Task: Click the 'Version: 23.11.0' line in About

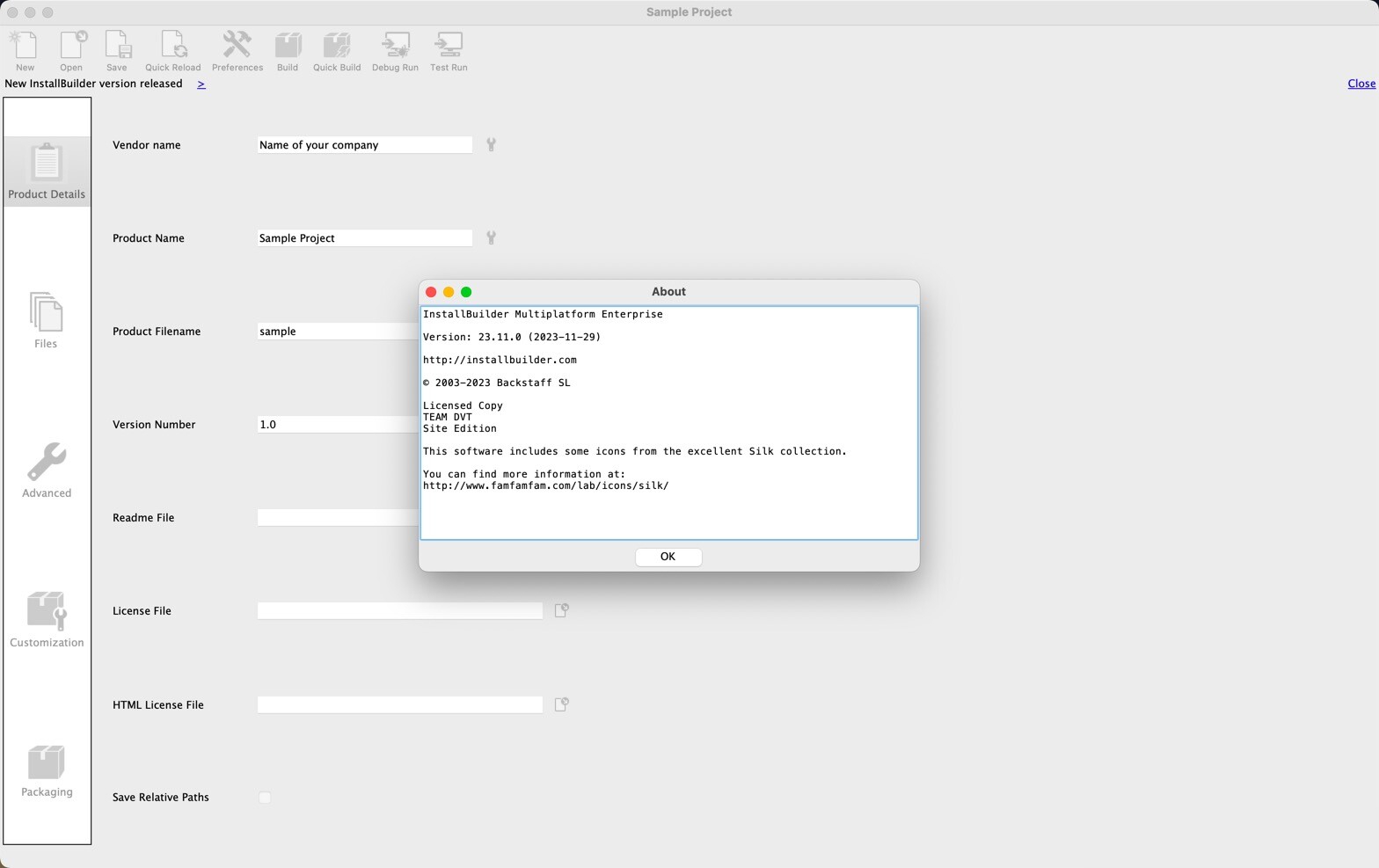Action: [x=512, y=337]
